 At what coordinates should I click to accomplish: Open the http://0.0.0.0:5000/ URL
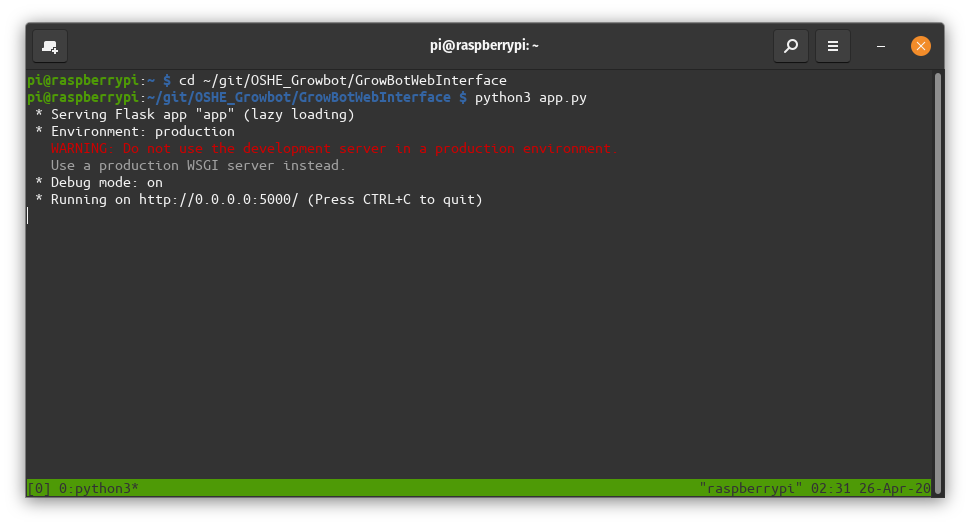click(x=218, y=200)
